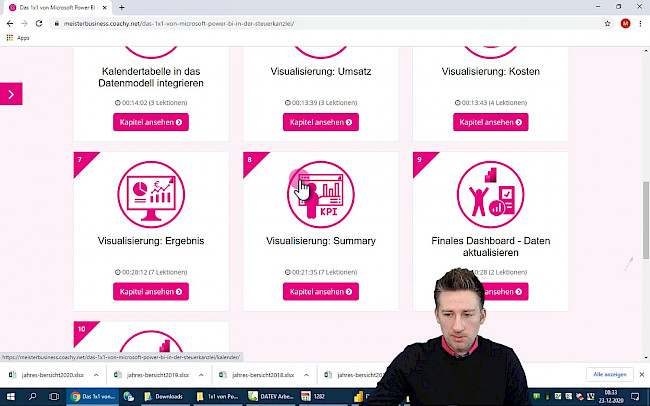Open downloaded jahres-bersicht2018.xlsx

[x=257, y=375]
